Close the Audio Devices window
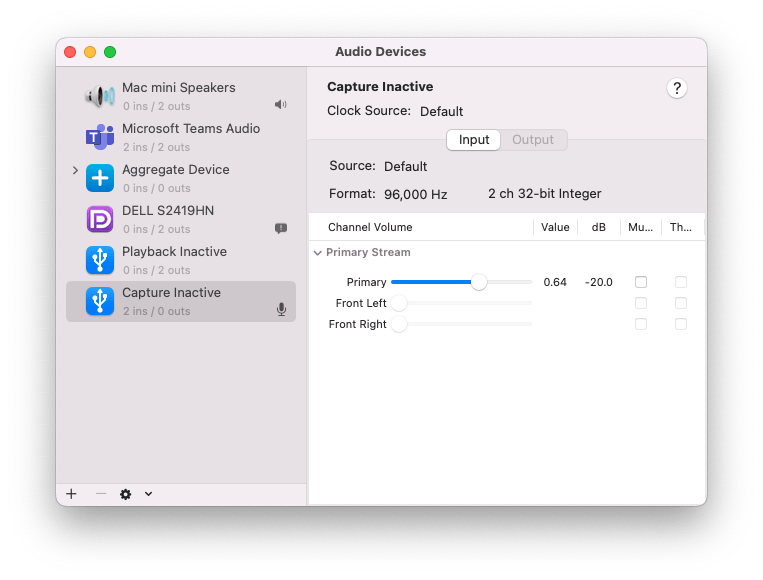Screen dimensions: 763x580 click(70, 52)
